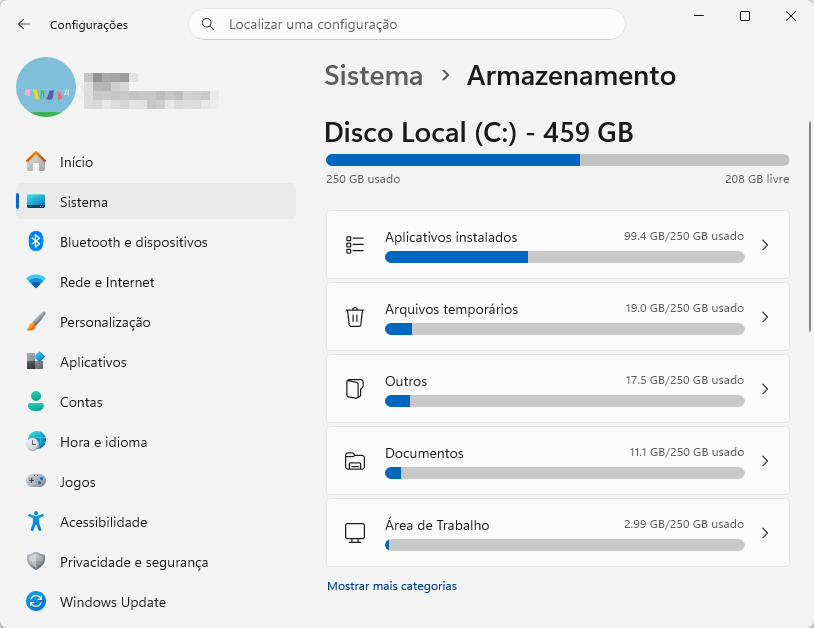The height and width of the screenshot is (628, 814).
Task: Click the Contas person icon
Action: coord(36,401)
